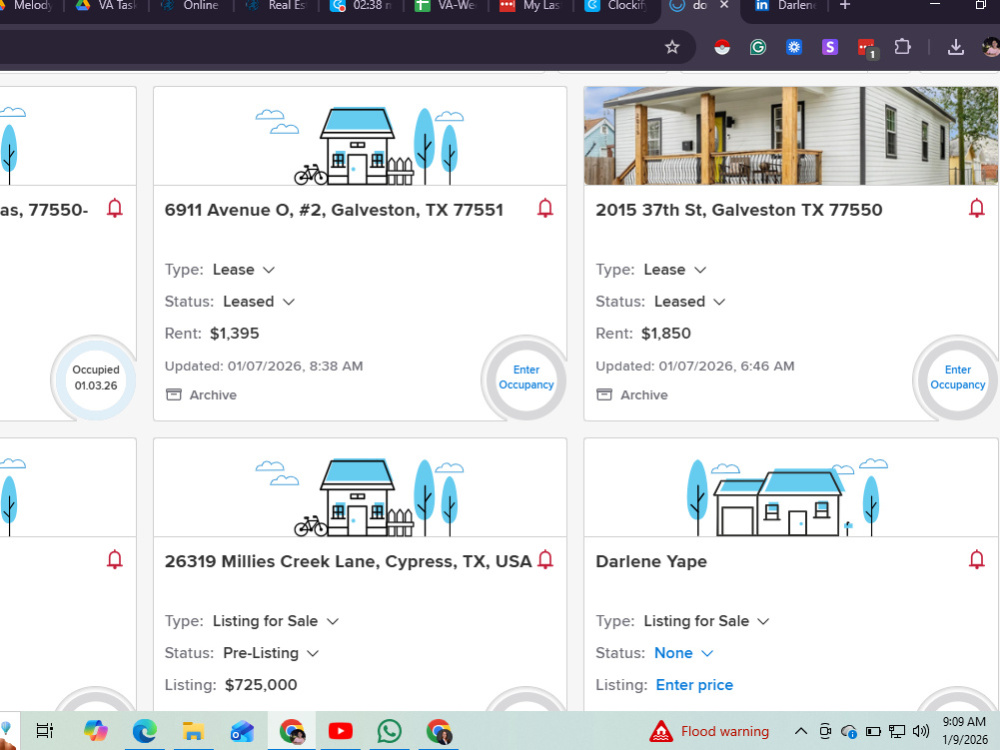Open the purple S extension icon
Viewport: 1000px width, 750px height.
(830, 47)
